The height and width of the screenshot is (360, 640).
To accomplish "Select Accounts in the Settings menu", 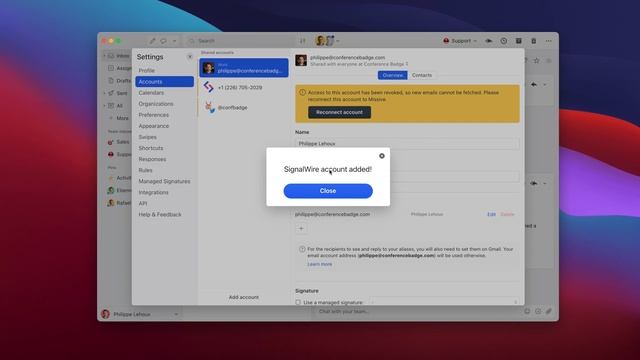I will tap(164, 82).
